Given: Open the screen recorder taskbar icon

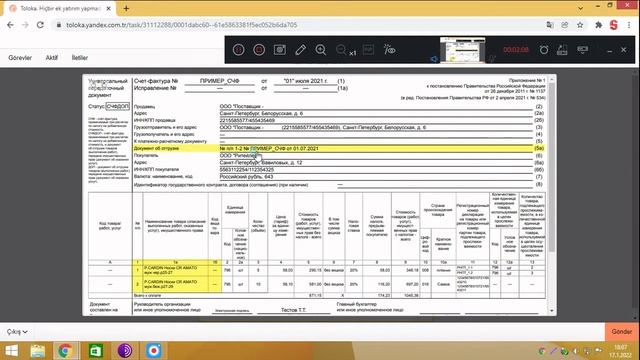Looking at the screenshot, I should tap(154, 351).
